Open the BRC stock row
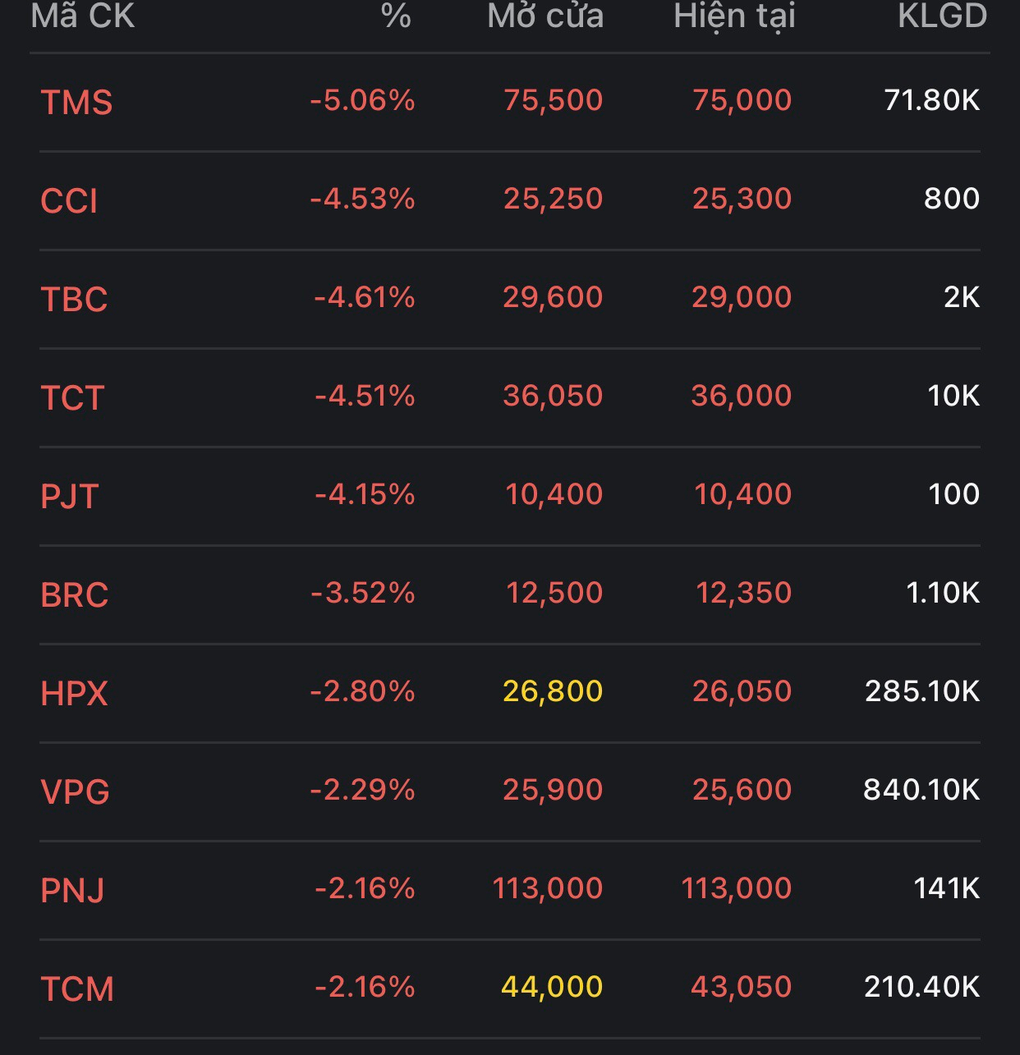Viewport: 1020px width, 1055px height. (510, 595)
